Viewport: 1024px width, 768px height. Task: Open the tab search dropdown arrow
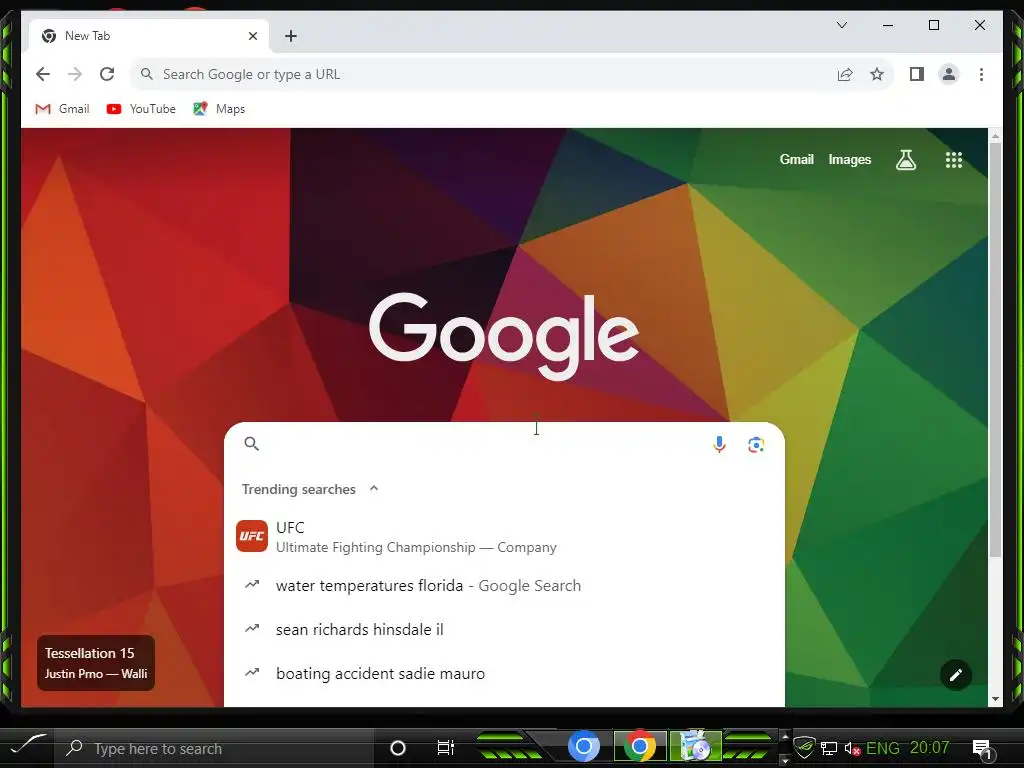(x=842, y=25)
